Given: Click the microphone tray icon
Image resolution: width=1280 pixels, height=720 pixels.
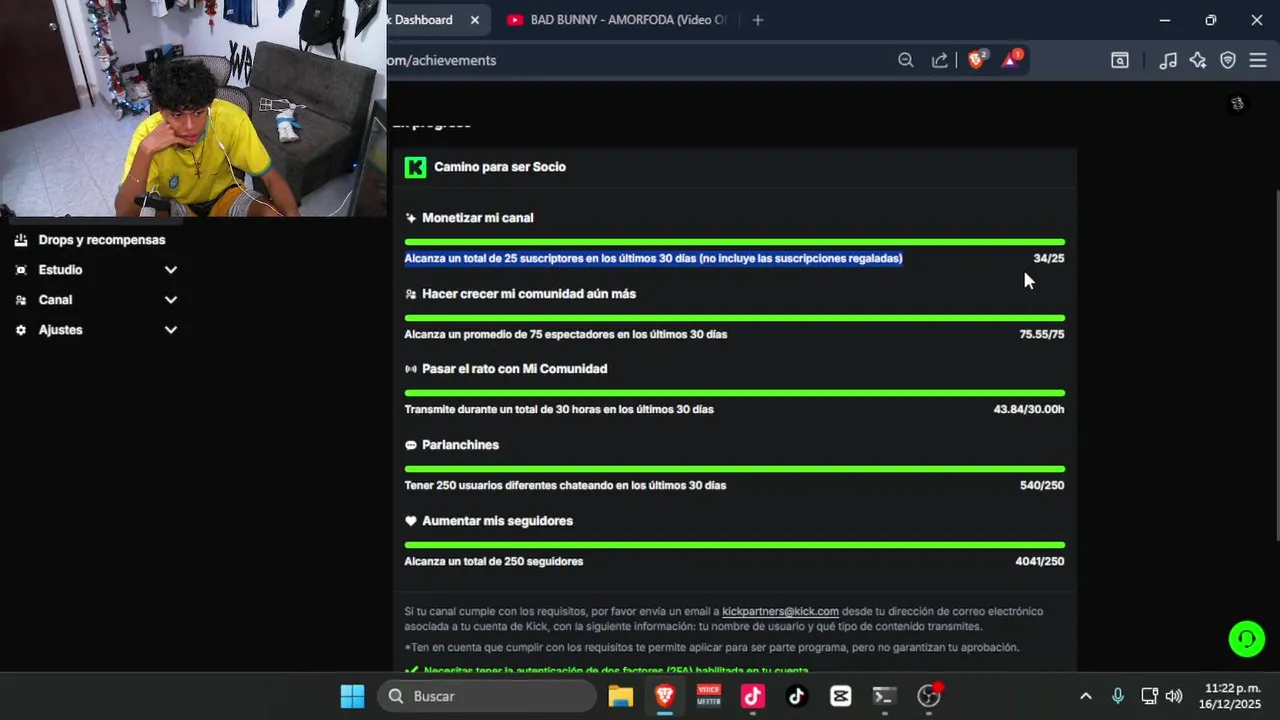Looking at the screenshot, I should pos(1118,696).
